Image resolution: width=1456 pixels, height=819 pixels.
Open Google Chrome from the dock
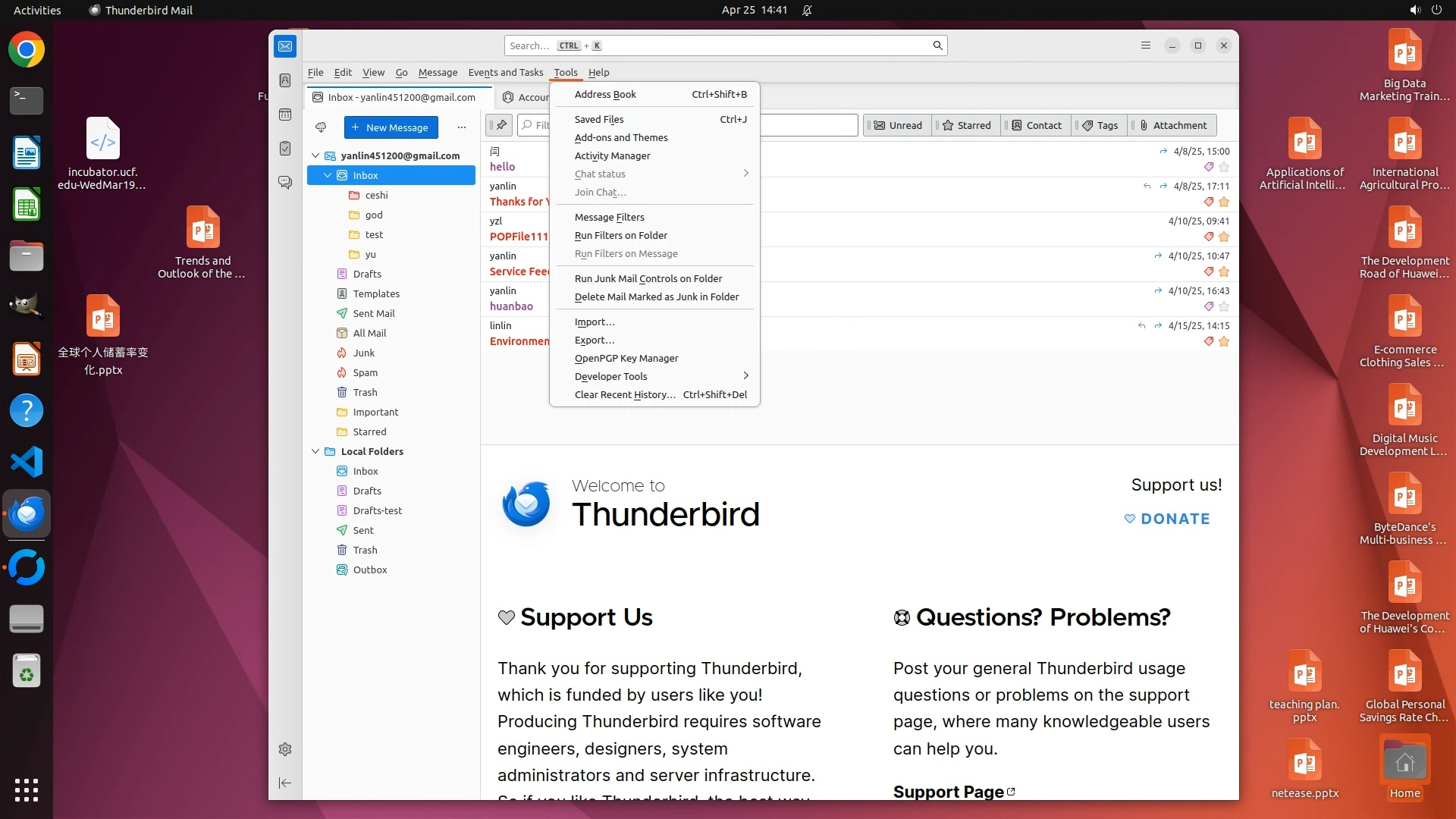[x=27, y=50]
